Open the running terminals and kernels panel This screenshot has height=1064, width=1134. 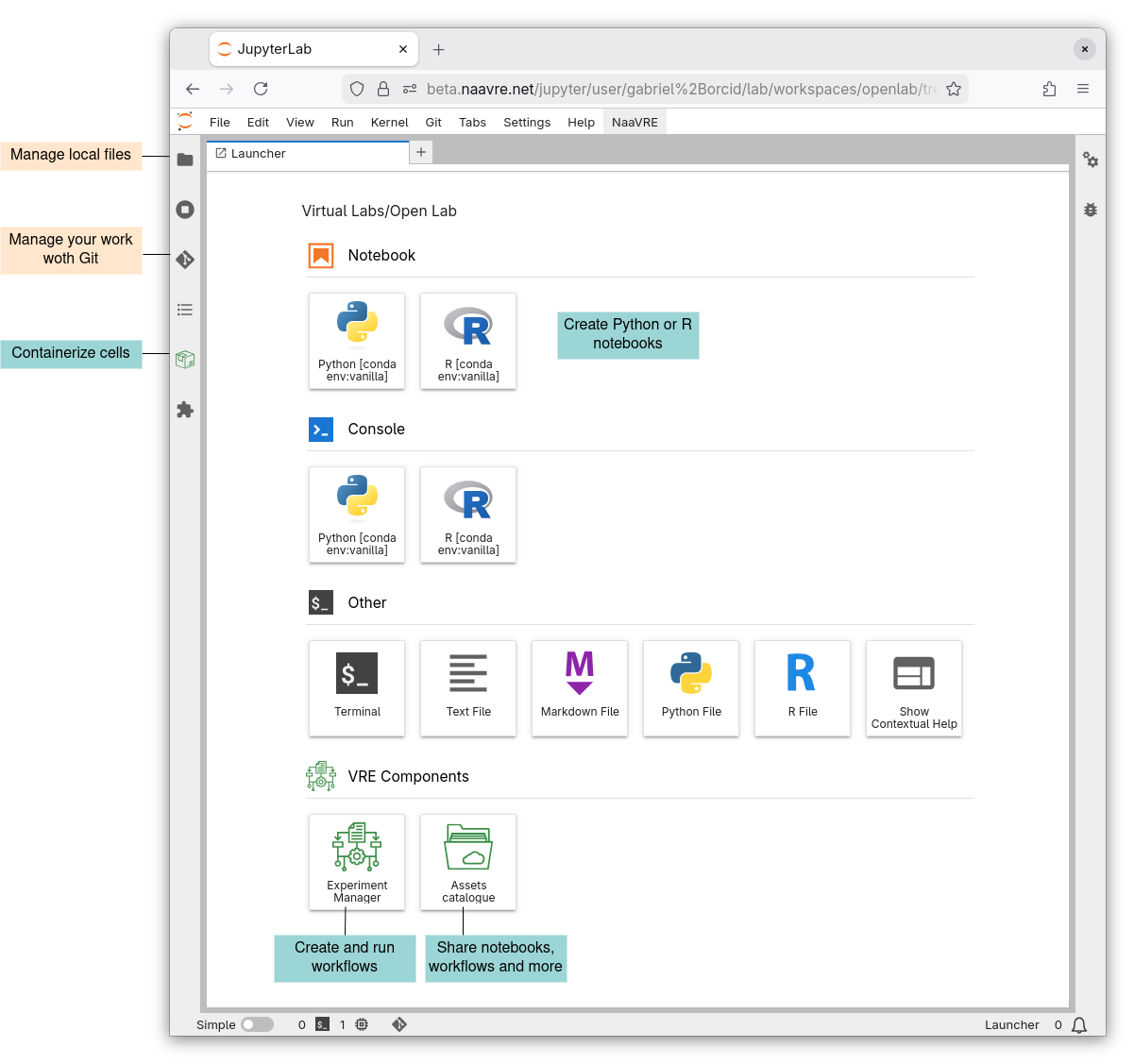(185, 210)
